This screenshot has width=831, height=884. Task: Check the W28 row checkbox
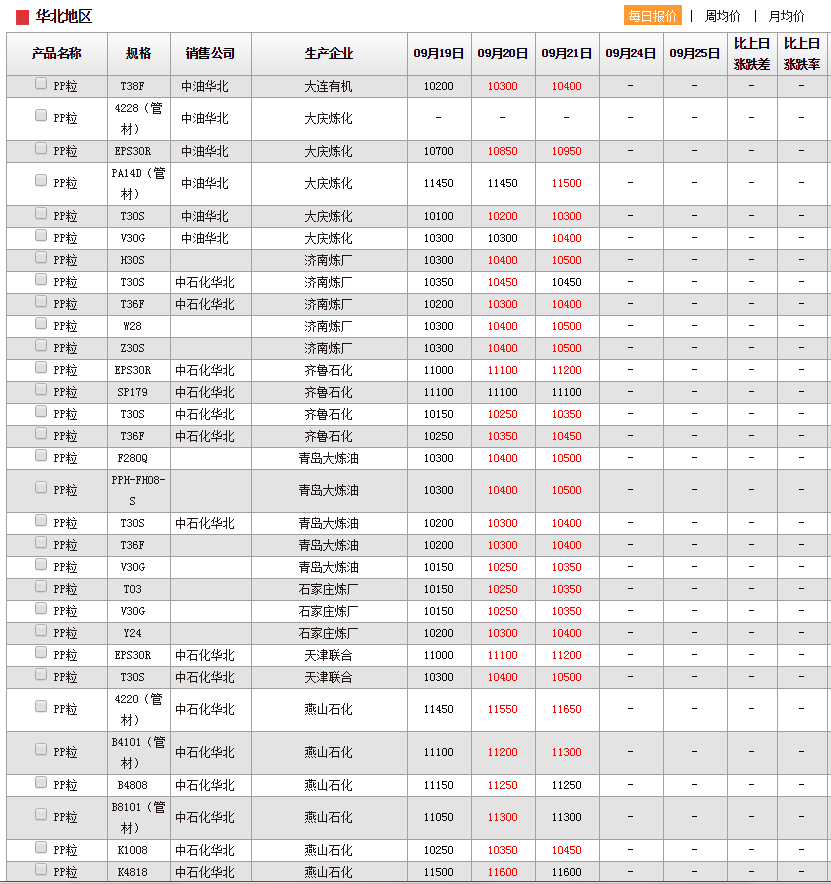(x=41, y=324)
